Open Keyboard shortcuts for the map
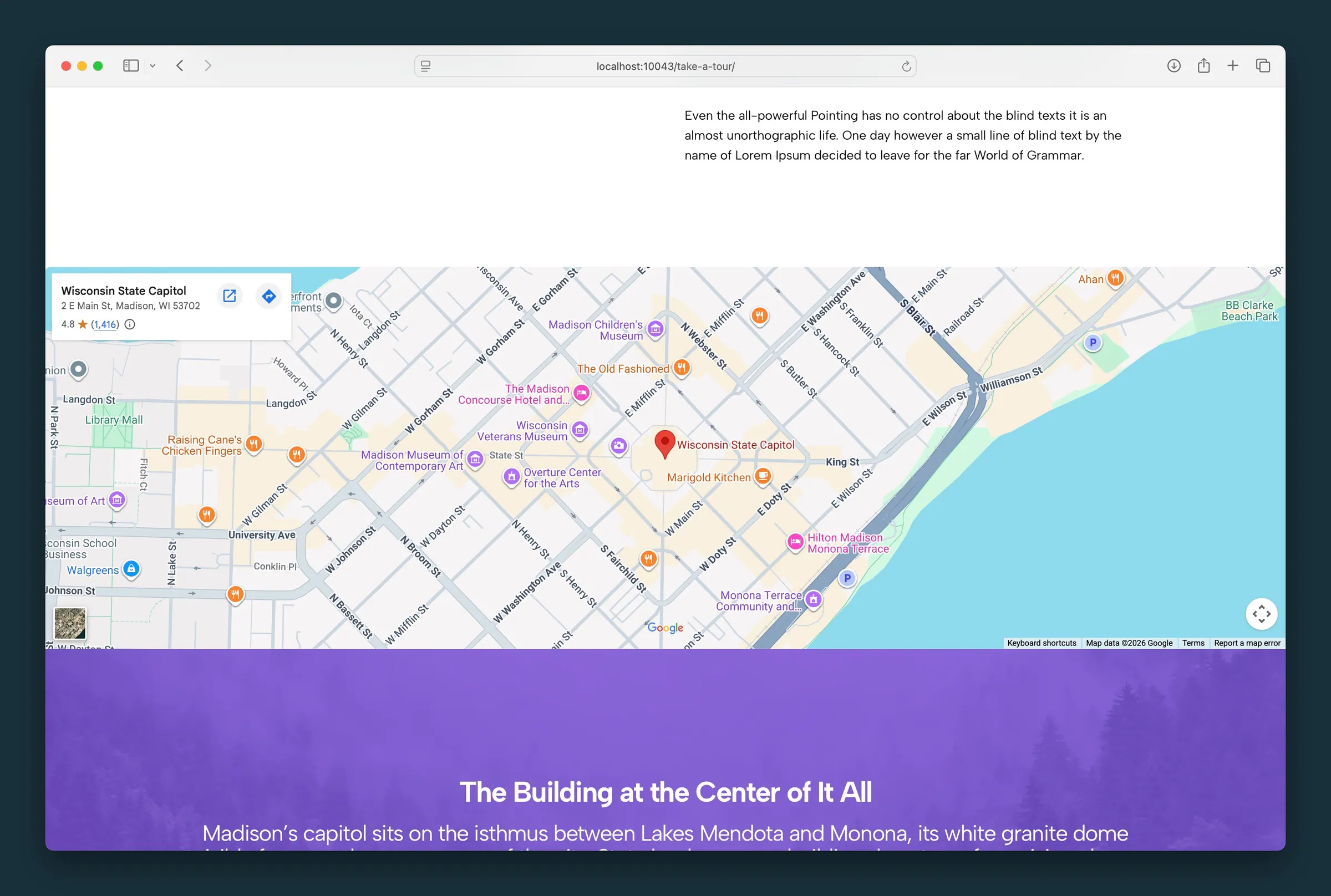1331x896 pixels. [x=1042, y=643]
